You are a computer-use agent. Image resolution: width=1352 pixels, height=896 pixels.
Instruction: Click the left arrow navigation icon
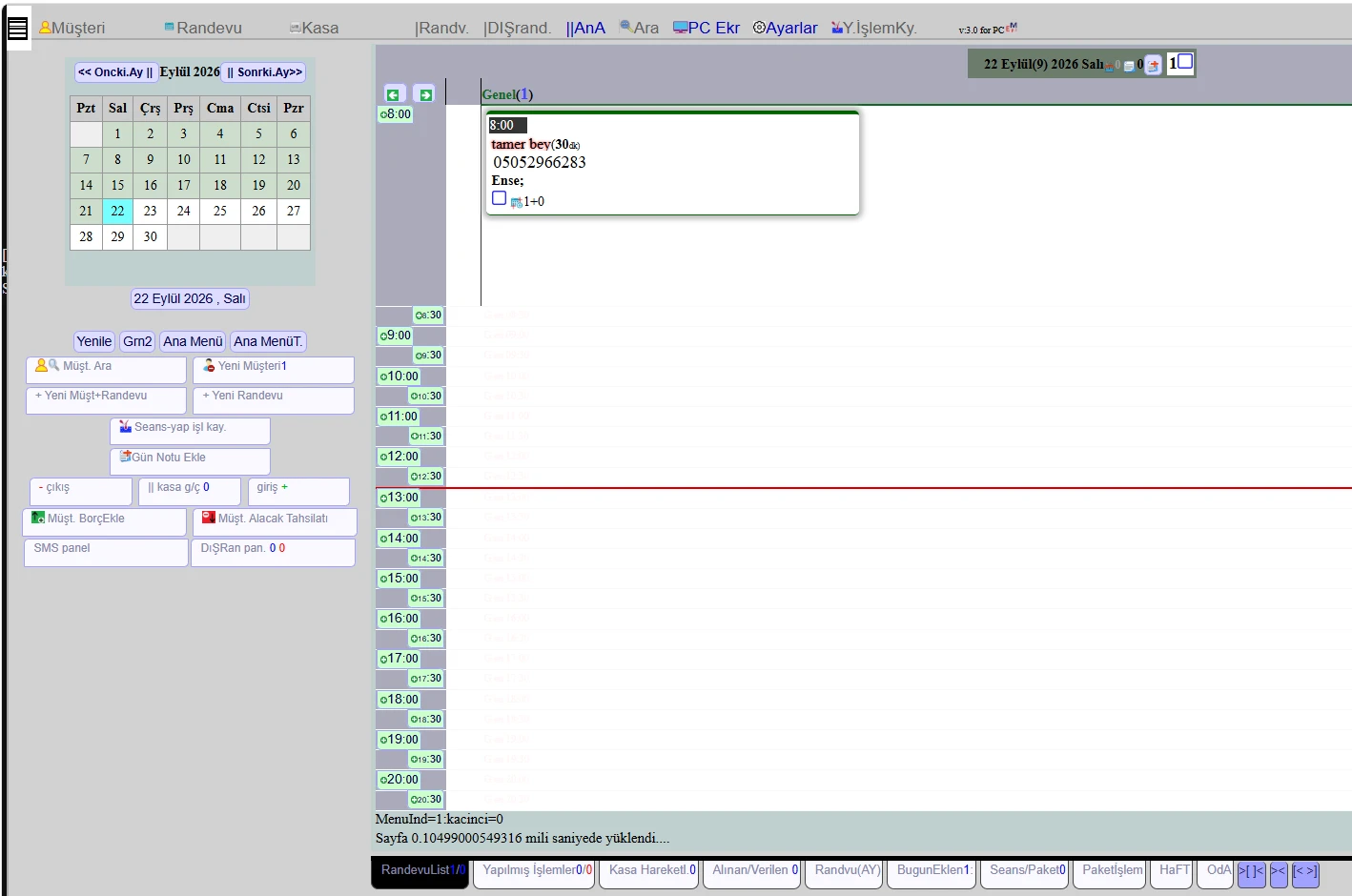point(392,94)
